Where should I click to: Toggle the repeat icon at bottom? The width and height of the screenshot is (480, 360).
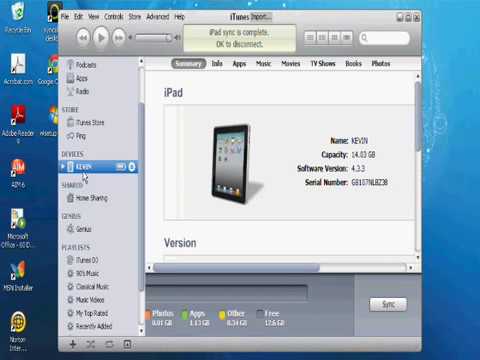[109, 344]
